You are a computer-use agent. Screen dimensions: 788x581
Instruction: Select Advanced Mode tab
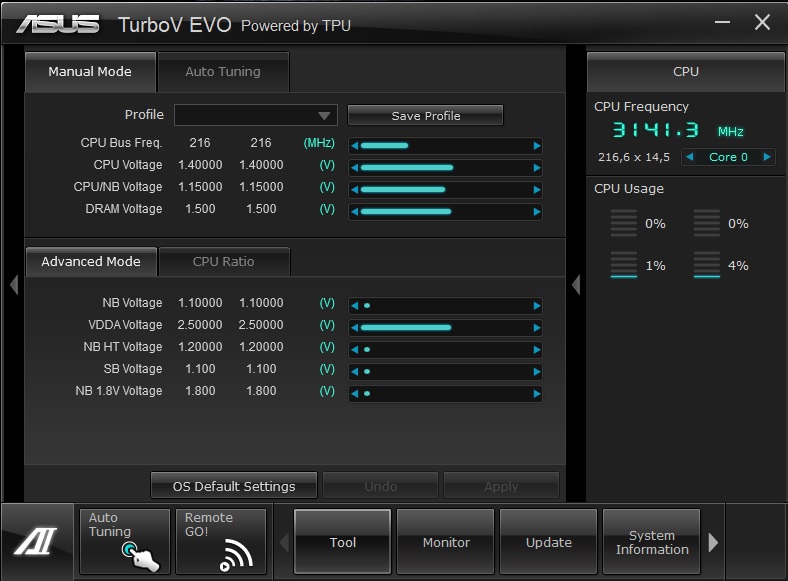point(91,262)
